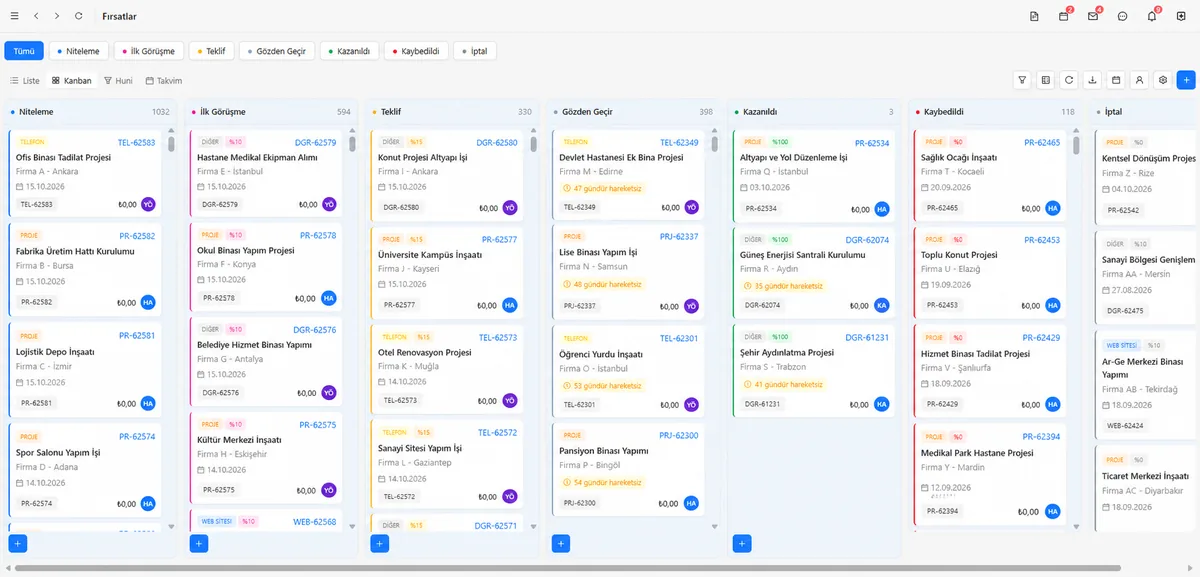Open the column layout toolbar button
This screenshot has width=1200, height=577.
(x=1045, y=80)
